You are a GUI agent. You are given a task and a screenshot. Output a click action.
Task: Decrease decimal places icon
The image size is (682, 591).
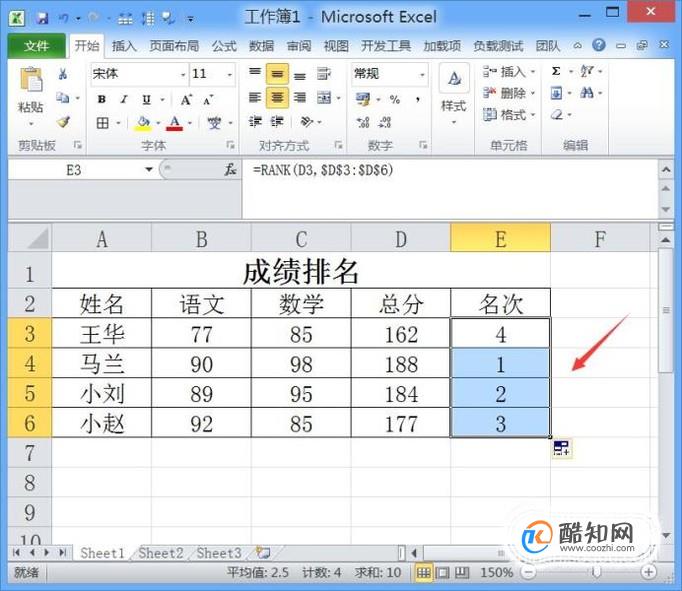[385, 123]
